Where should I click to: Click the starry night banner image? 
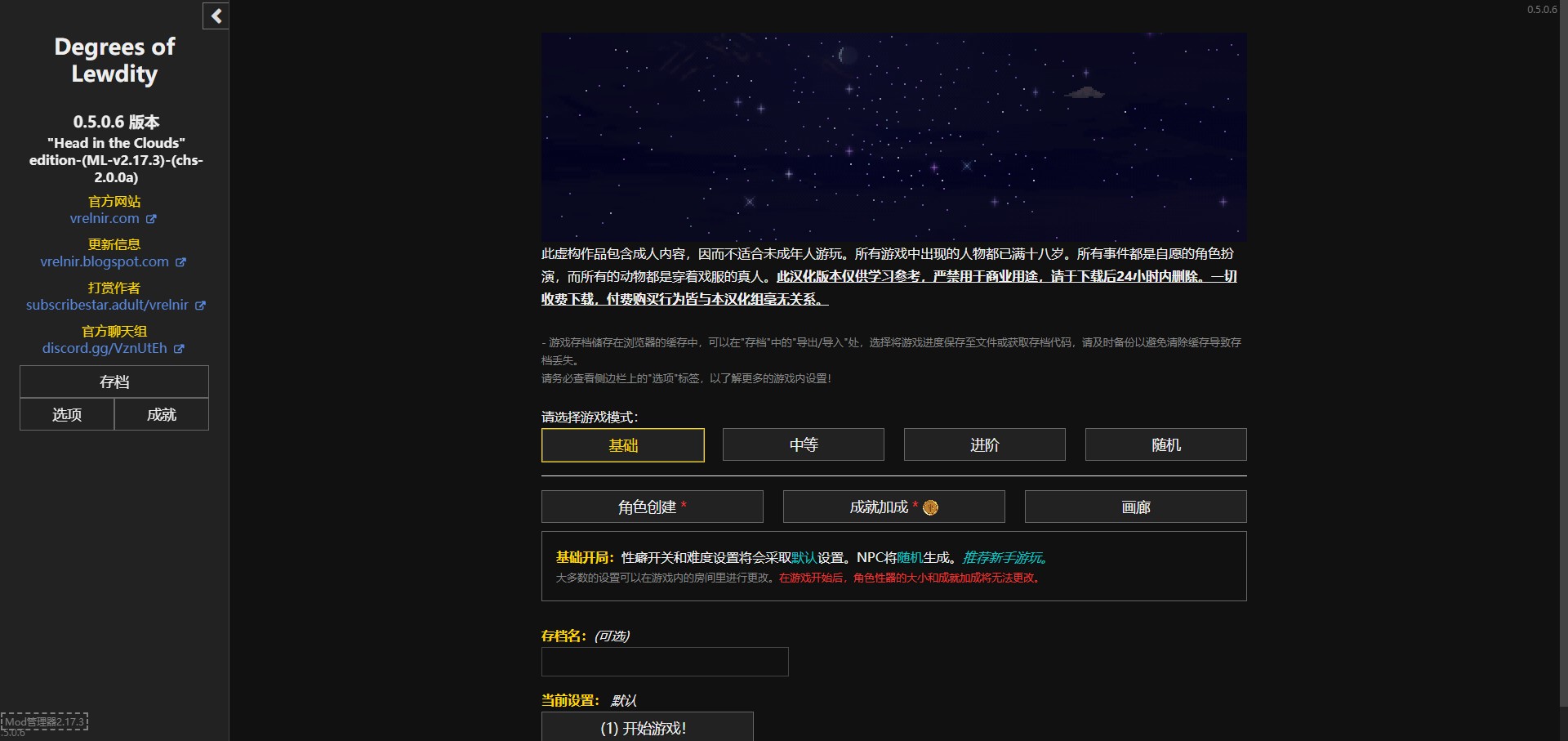pyautogui.click(x=894, y=136)
